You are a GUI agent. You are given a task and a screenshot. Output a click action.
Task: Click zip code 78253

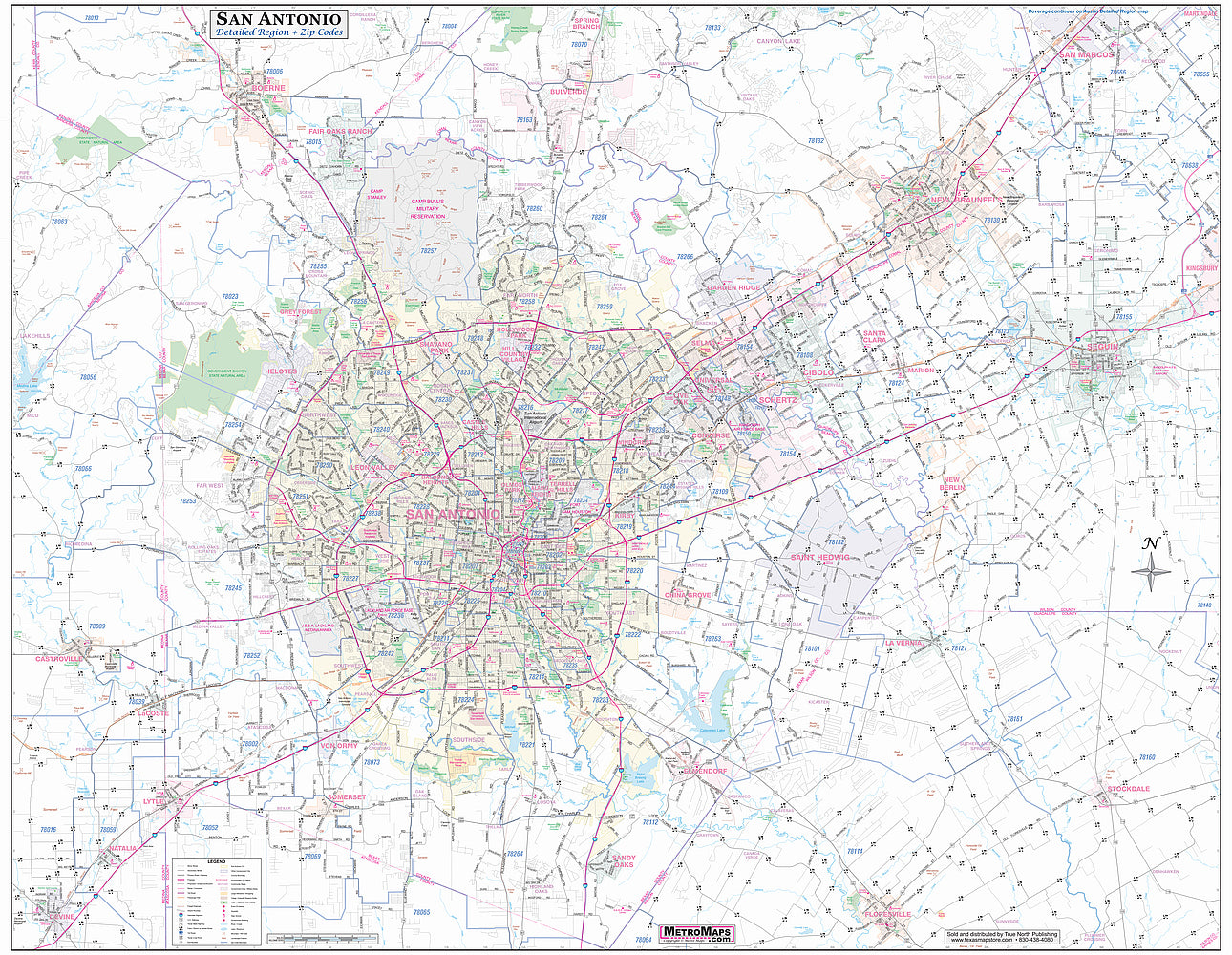187,500
